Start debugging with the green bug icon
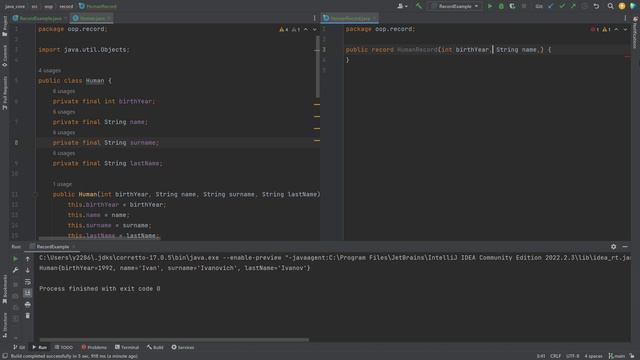The width and height of the screenshot is (640, 360). pyautogui.click(x=501, y=6)
